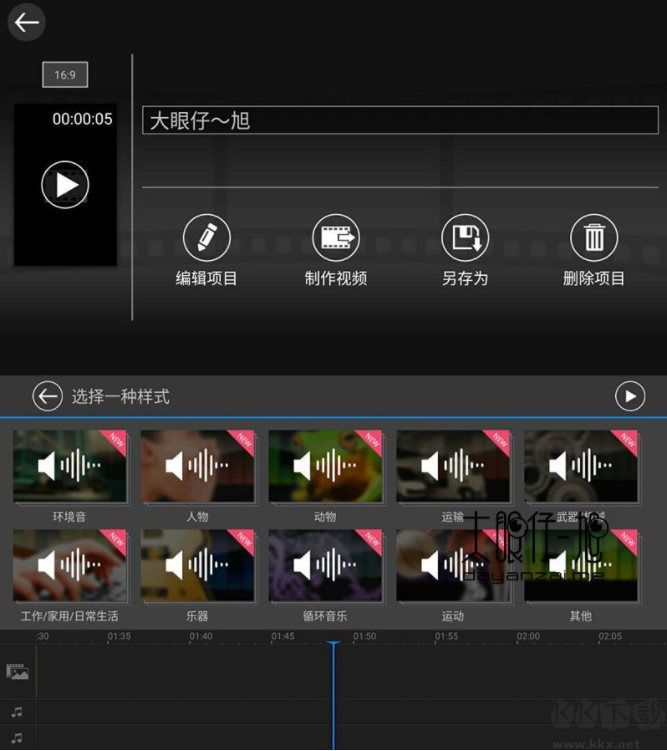This screenshot has width=667, height=751.
Task: Select the second music track icon
Action: (17, 738)
